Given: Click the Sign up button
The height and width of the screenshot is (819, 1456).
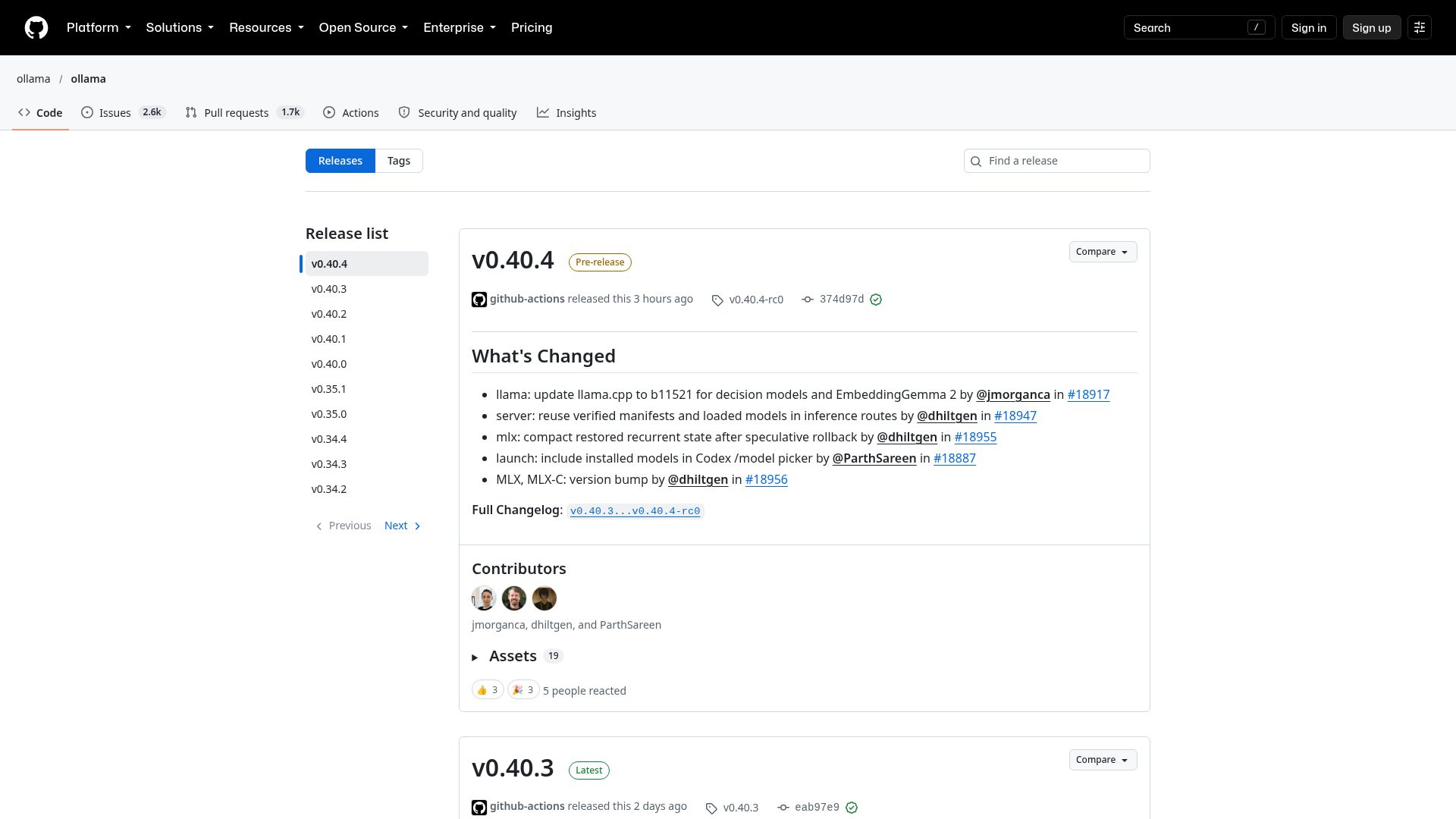Looking at the screenshot, I should point(1371,27).
